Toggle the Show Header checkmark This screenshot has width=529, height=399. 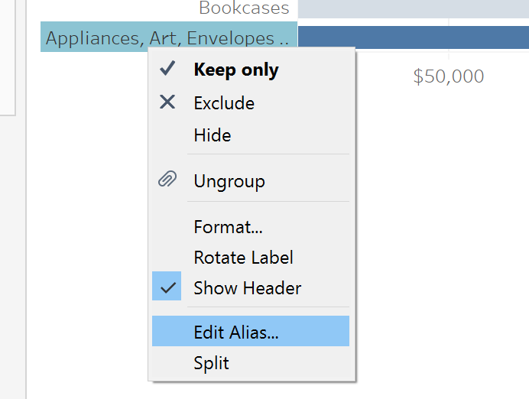click(x=167, y=286)
